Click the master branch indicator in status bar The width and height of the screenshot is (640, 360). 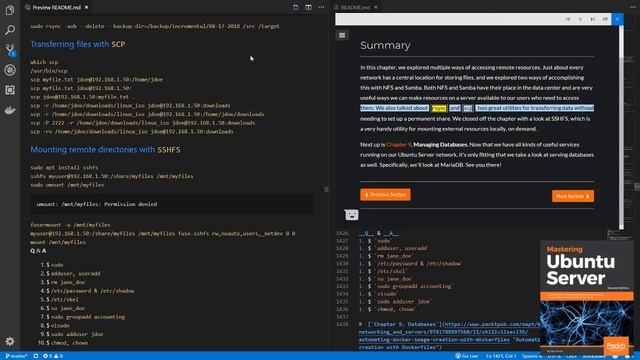16,356
